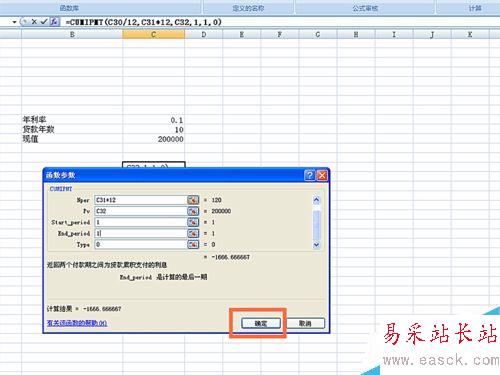500x375 pixels.
Task: Select column D header
Action: 204,34
